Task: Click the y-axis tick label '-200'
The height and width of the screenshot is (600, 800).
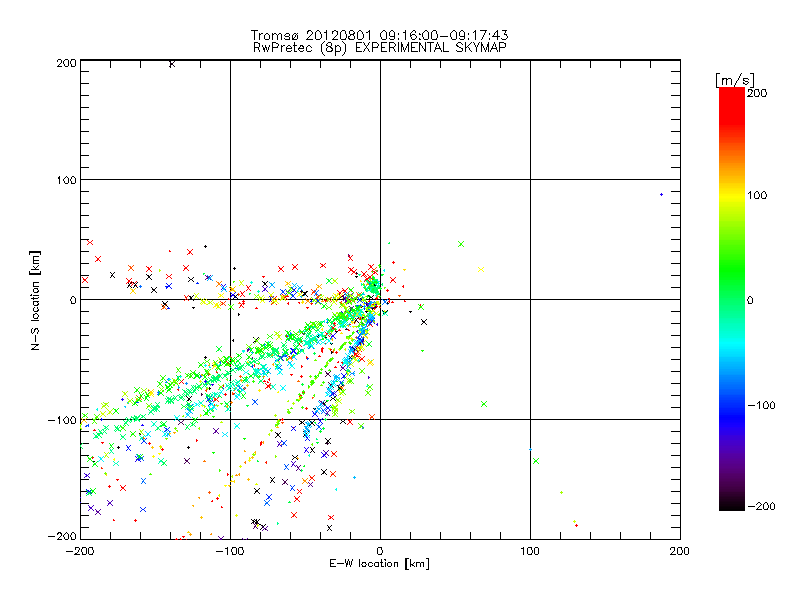Action: click(x=62, y=536)
